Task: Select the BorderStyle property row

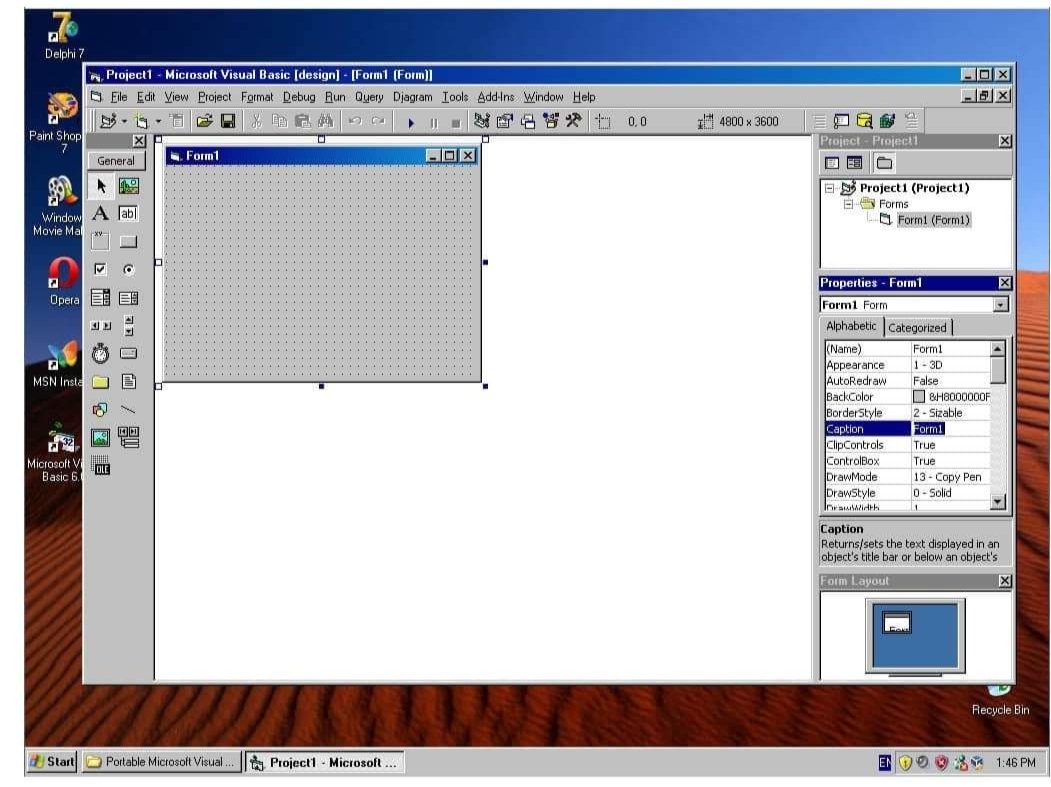Action: coord(907,413)
